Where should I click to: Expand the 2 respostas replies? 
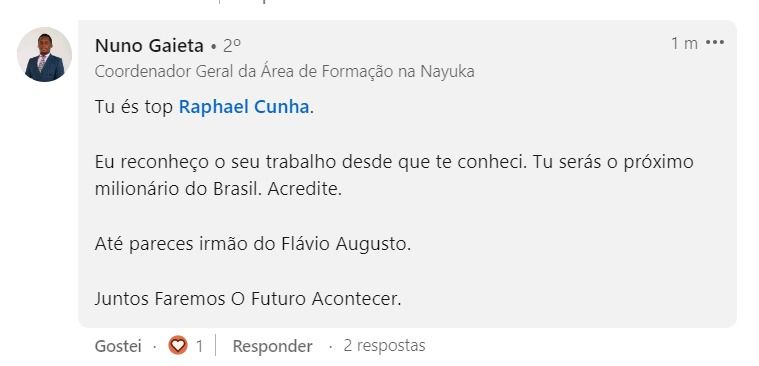[384, 346]
